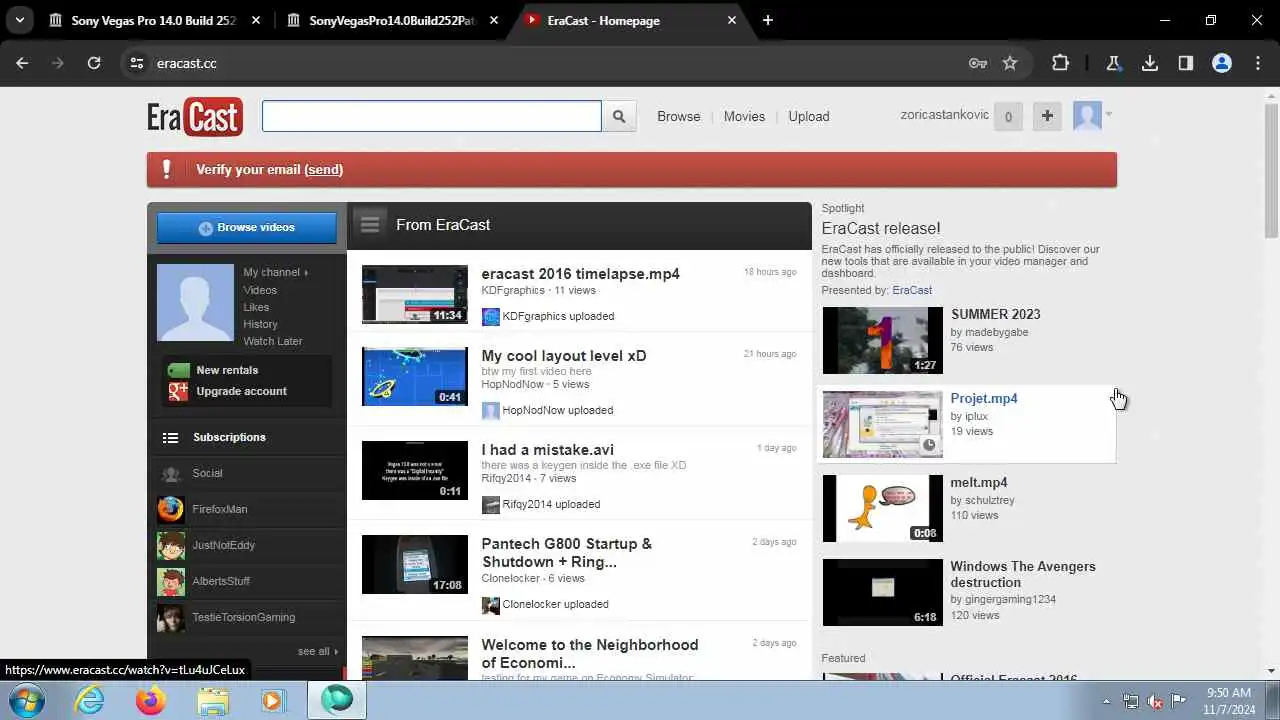Click the send verification email link
This screenshot has width=1280, height=720.
pos(324,169)
